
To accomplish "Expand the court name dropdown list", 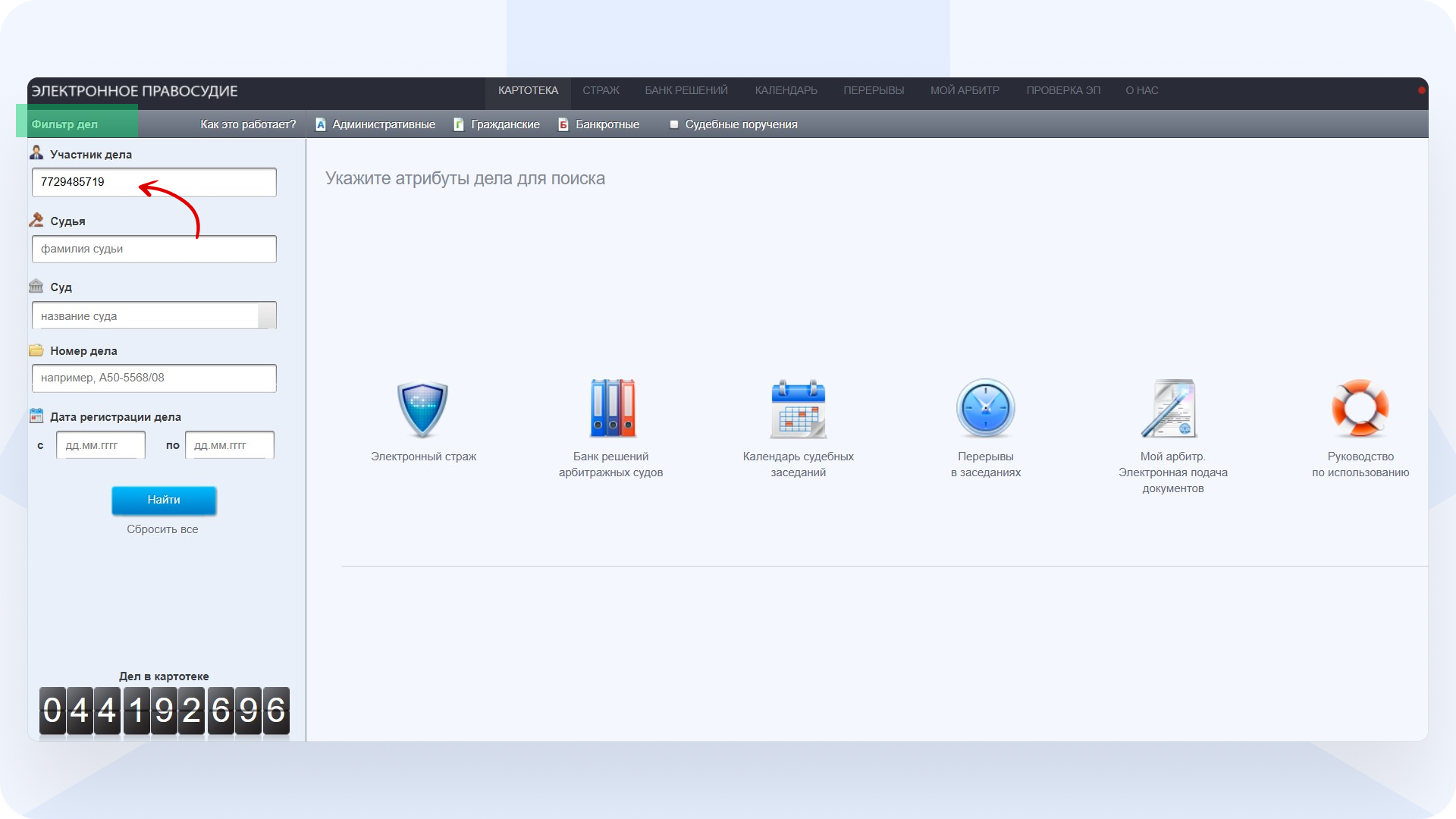I will click(267, 315).
